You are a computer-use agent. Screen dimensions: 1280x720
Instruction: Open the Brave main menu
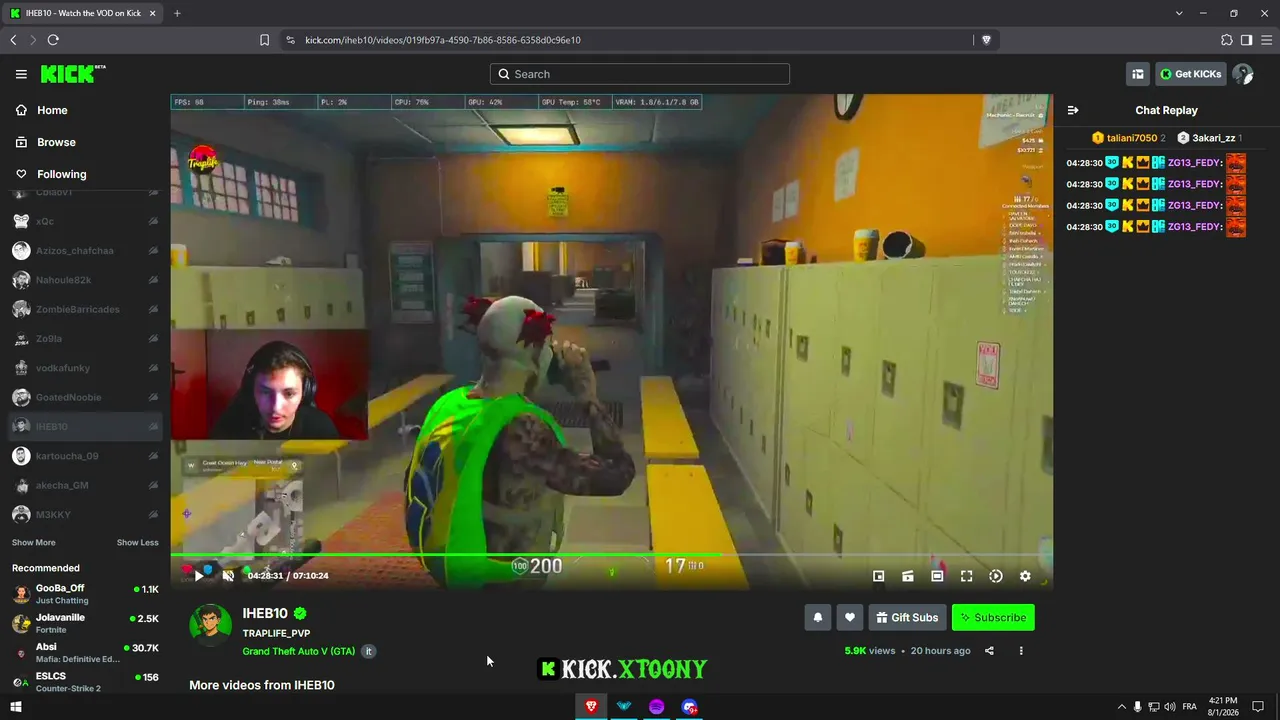point(1266,40)
